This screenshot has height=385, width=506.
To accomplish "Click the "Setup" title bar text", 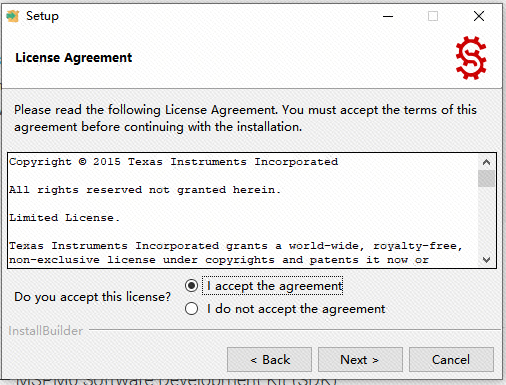I will [42, 16].
